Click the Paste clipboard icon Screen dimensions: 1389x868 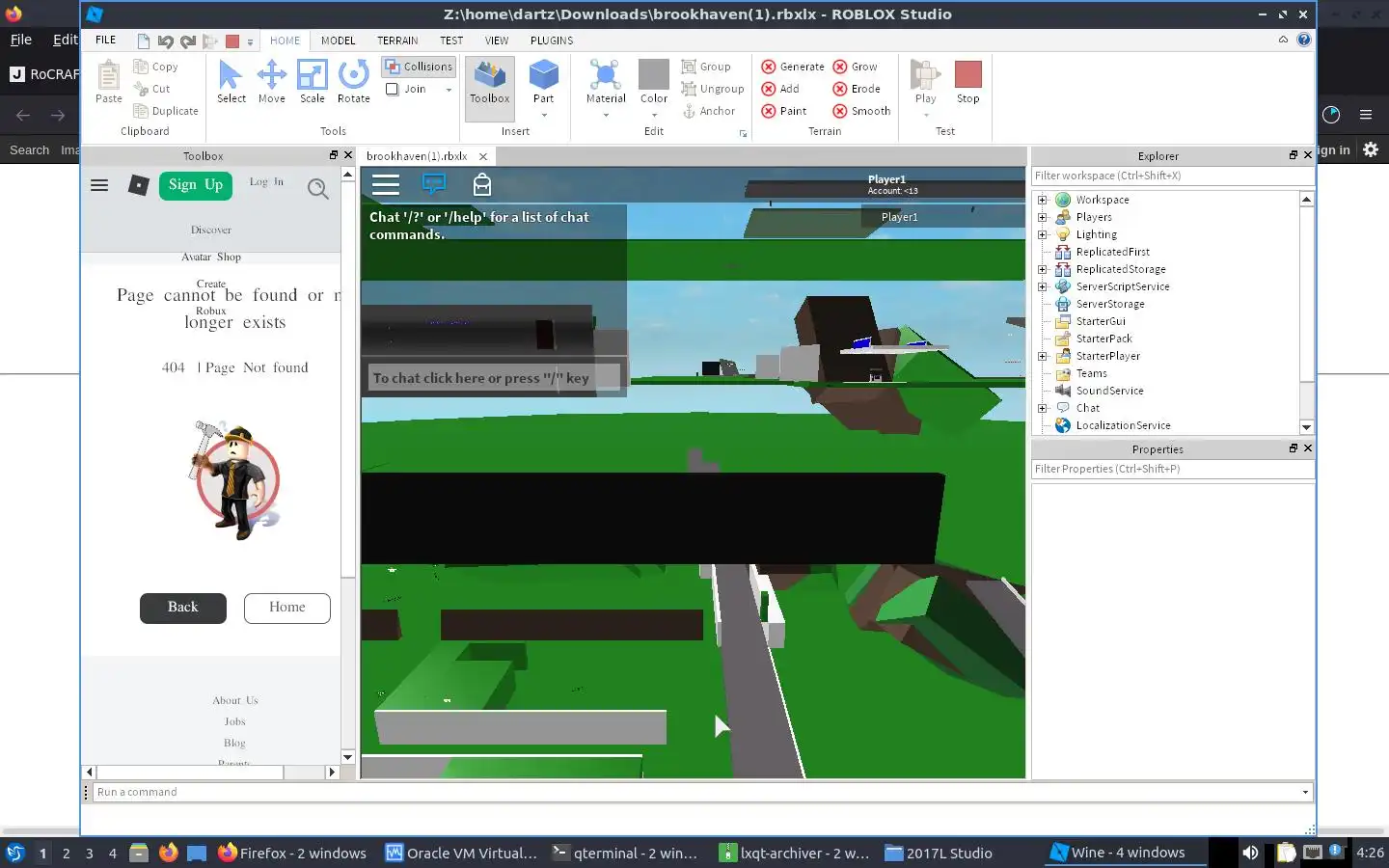coord(109,82)
